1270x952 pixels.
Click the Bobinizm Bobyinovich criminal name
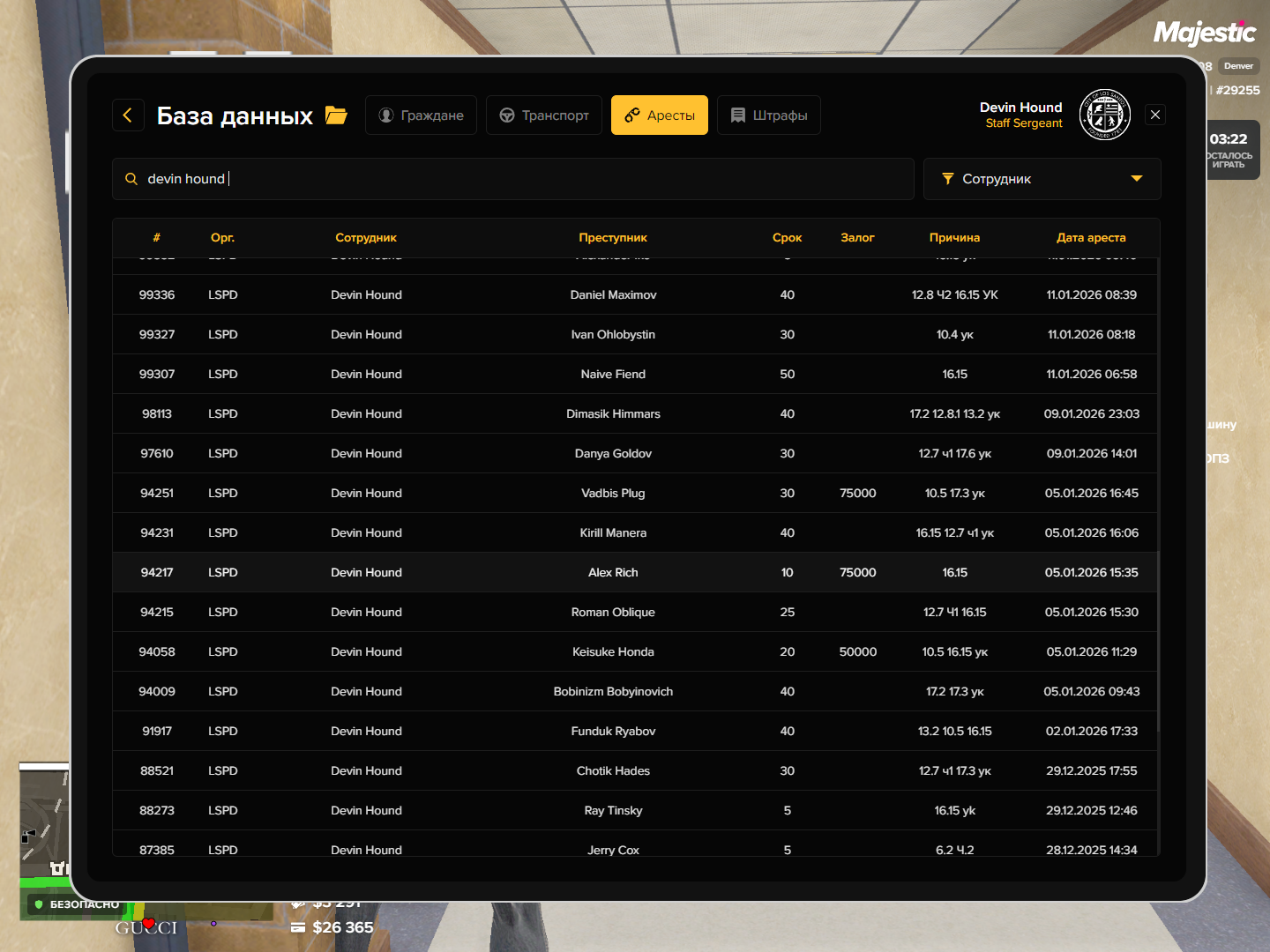click(x=613, y=691)
